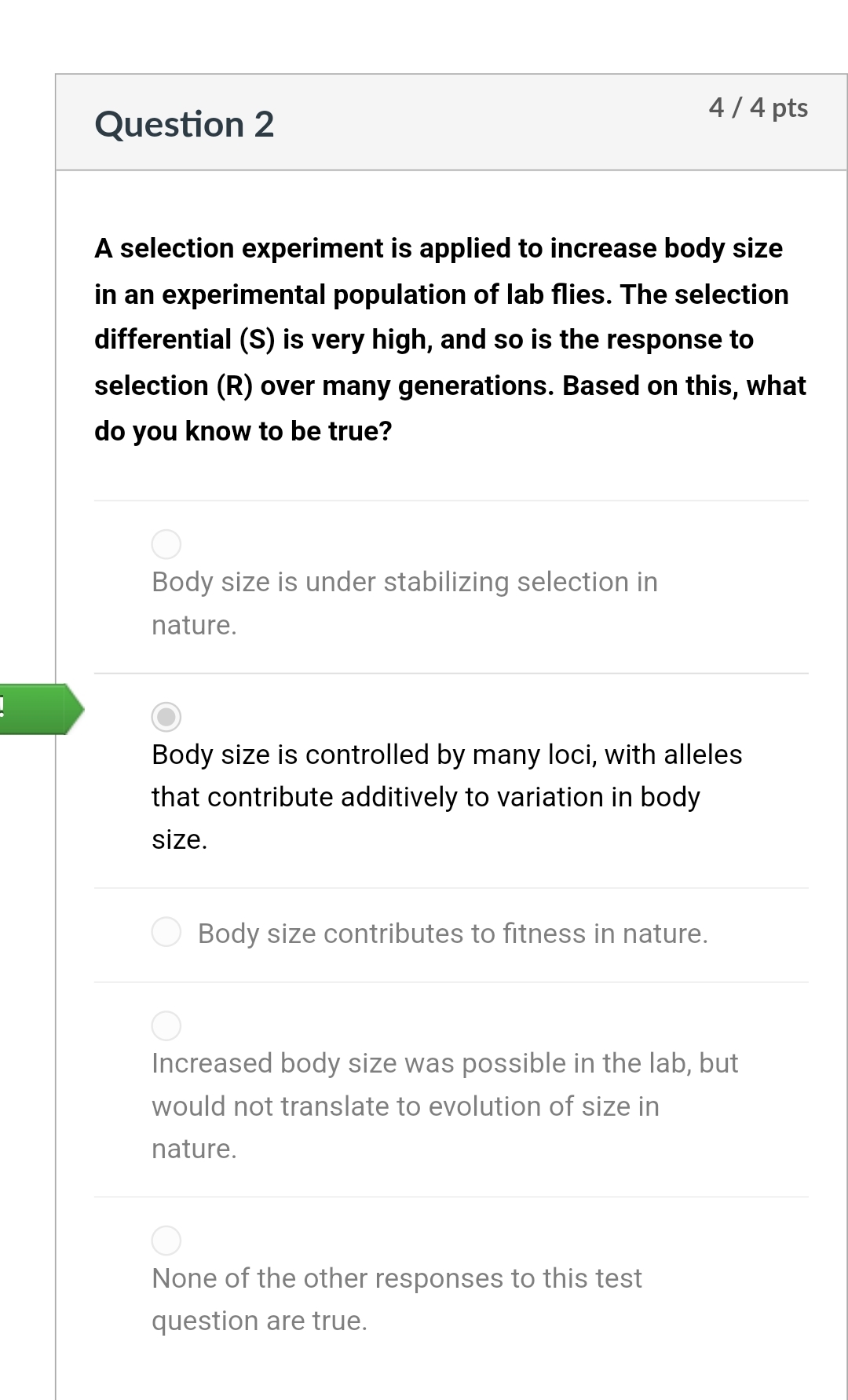The width and height of the screenshot is (848, 1400).
Task: Click the text 'Body size contributes to fitness in nature'
Action: tap(453, 934)
